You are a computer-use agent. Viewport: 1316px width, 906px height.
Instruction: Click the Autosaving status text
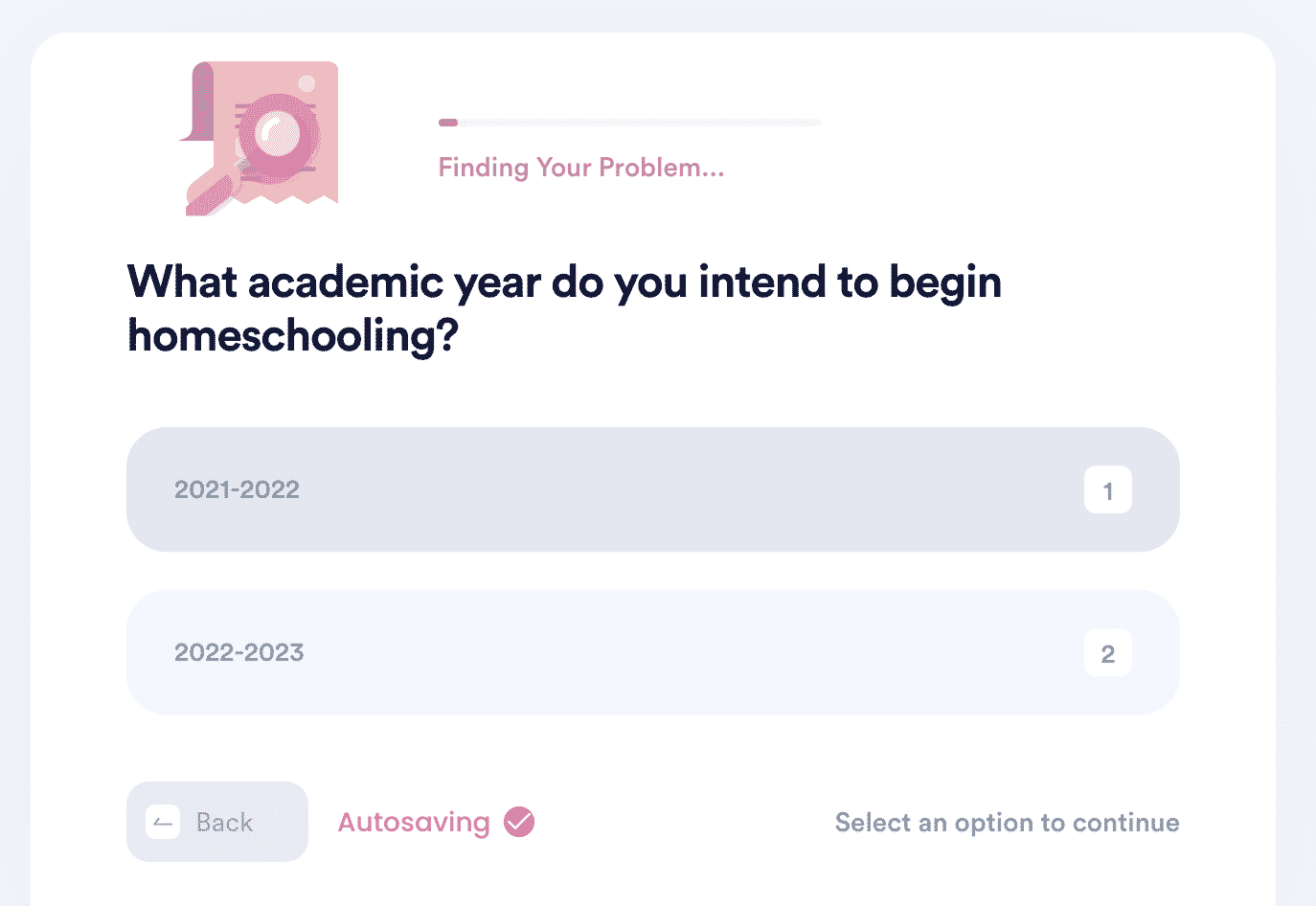[414, 823]
